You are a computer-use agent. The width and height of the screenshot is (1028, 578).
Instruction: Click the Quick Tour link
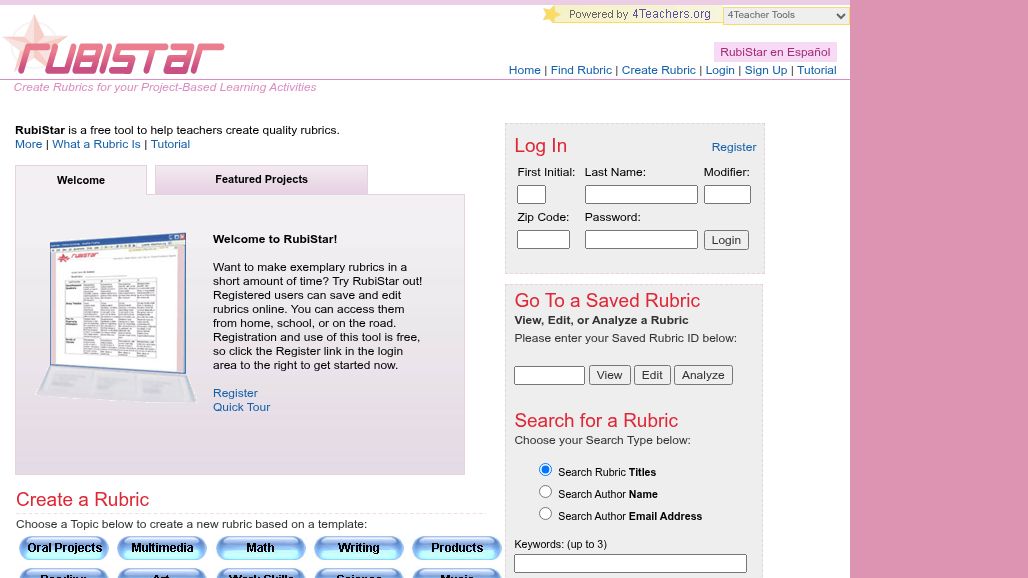241,407
